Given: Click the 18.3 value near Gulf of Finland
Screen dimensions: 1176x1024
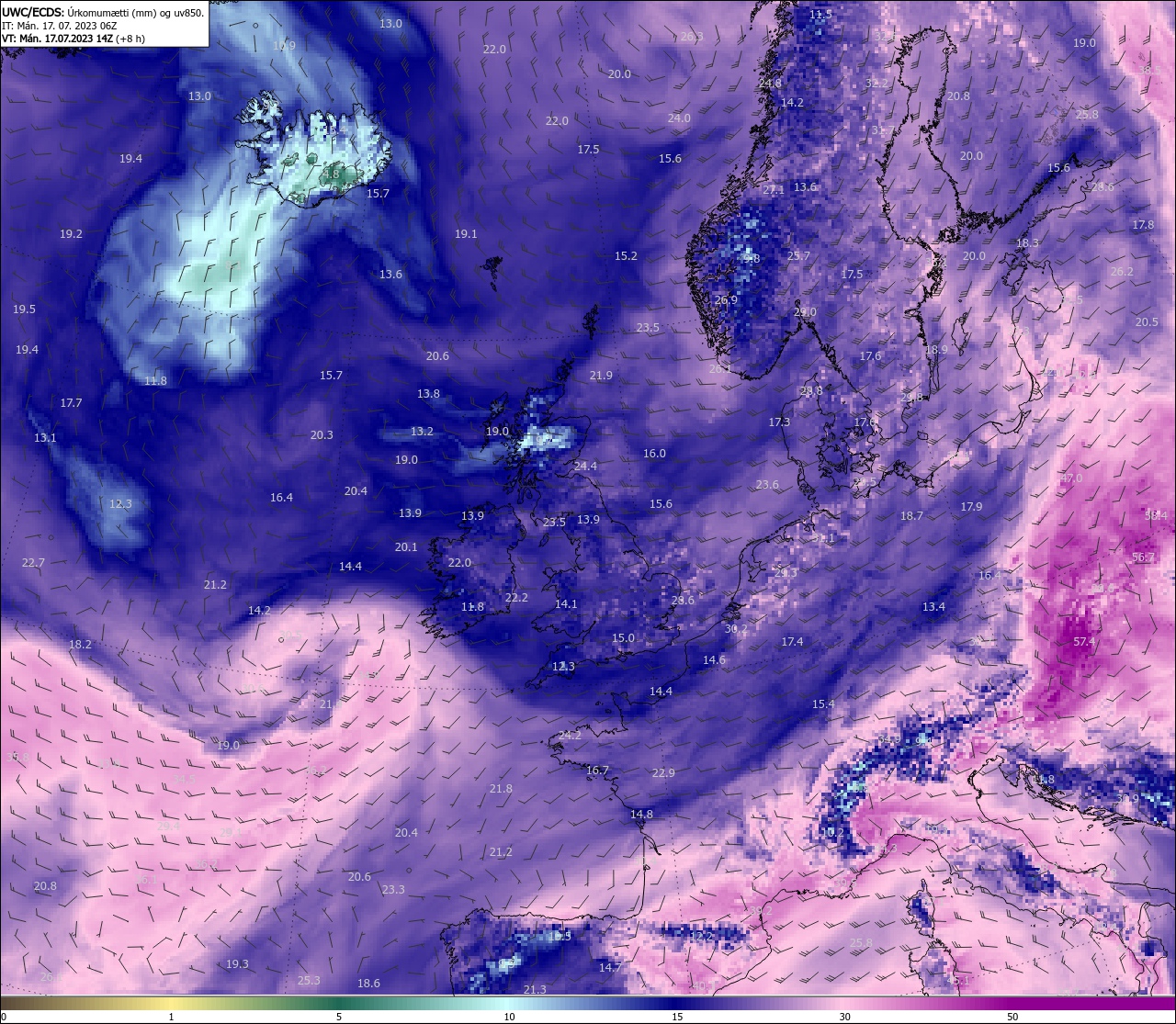Looking at the screenshot, I should [1027, 243].
